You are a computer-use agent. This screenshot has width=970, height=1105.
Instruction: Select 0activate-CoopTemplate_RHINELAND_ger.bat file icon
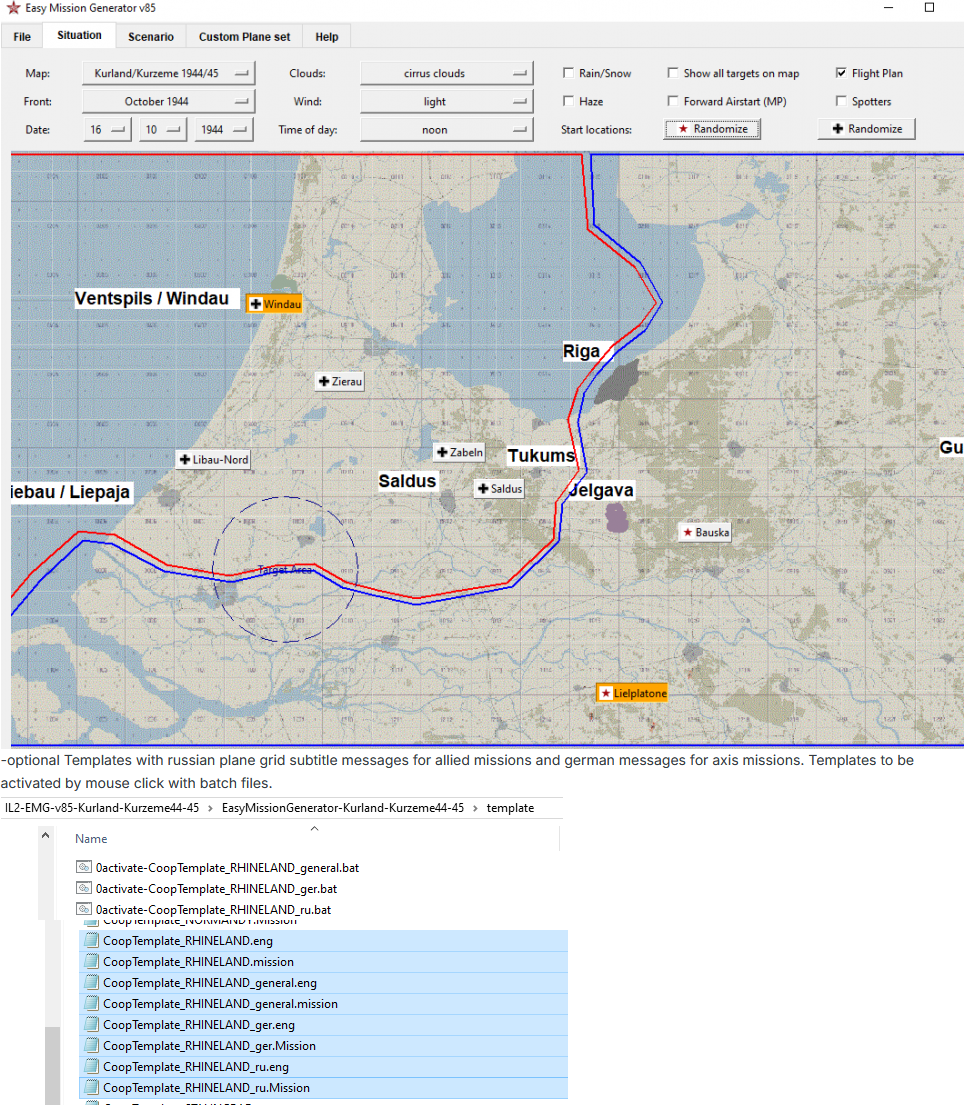[84, 888]
